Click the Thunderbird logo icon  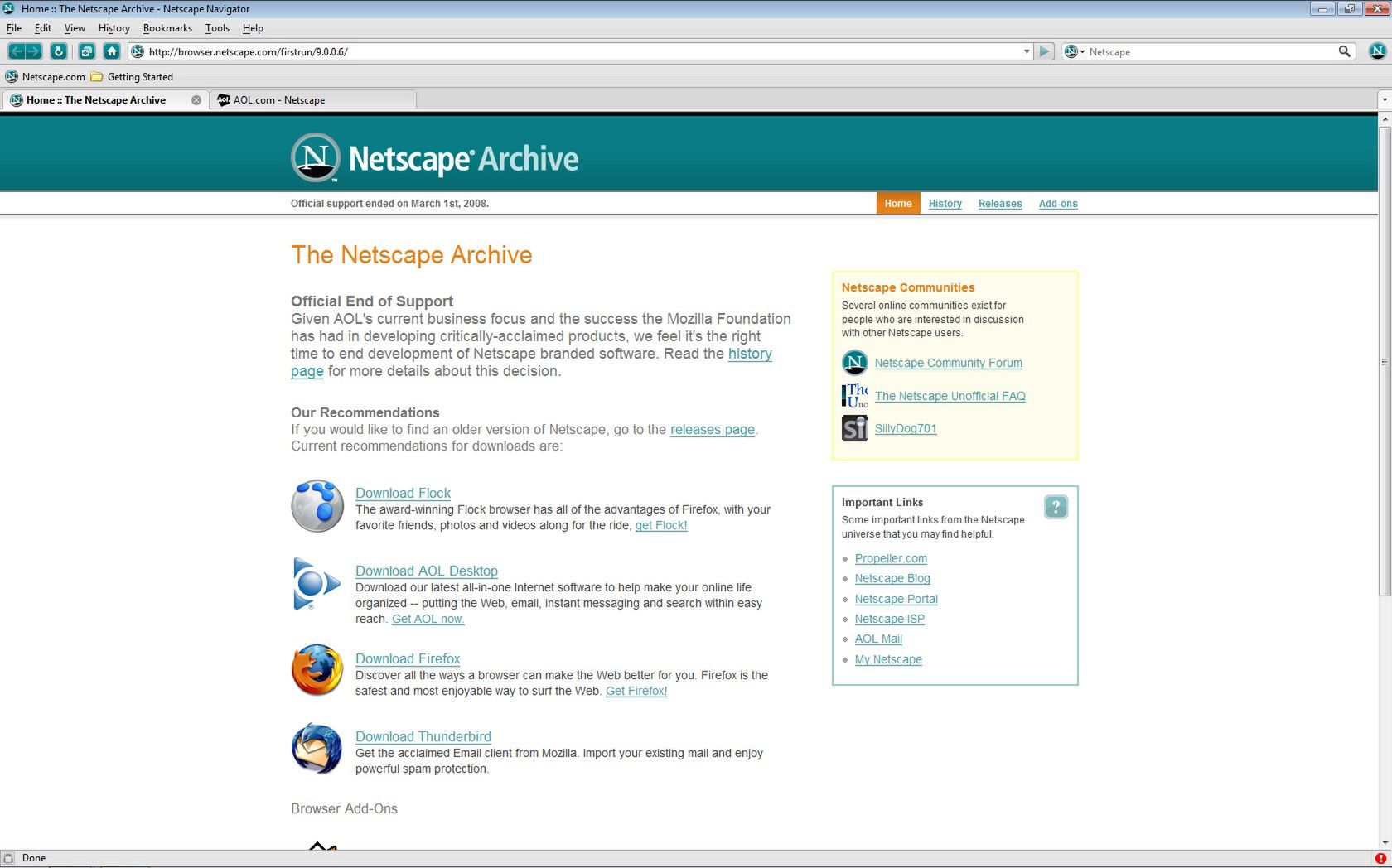pos(317,749)
